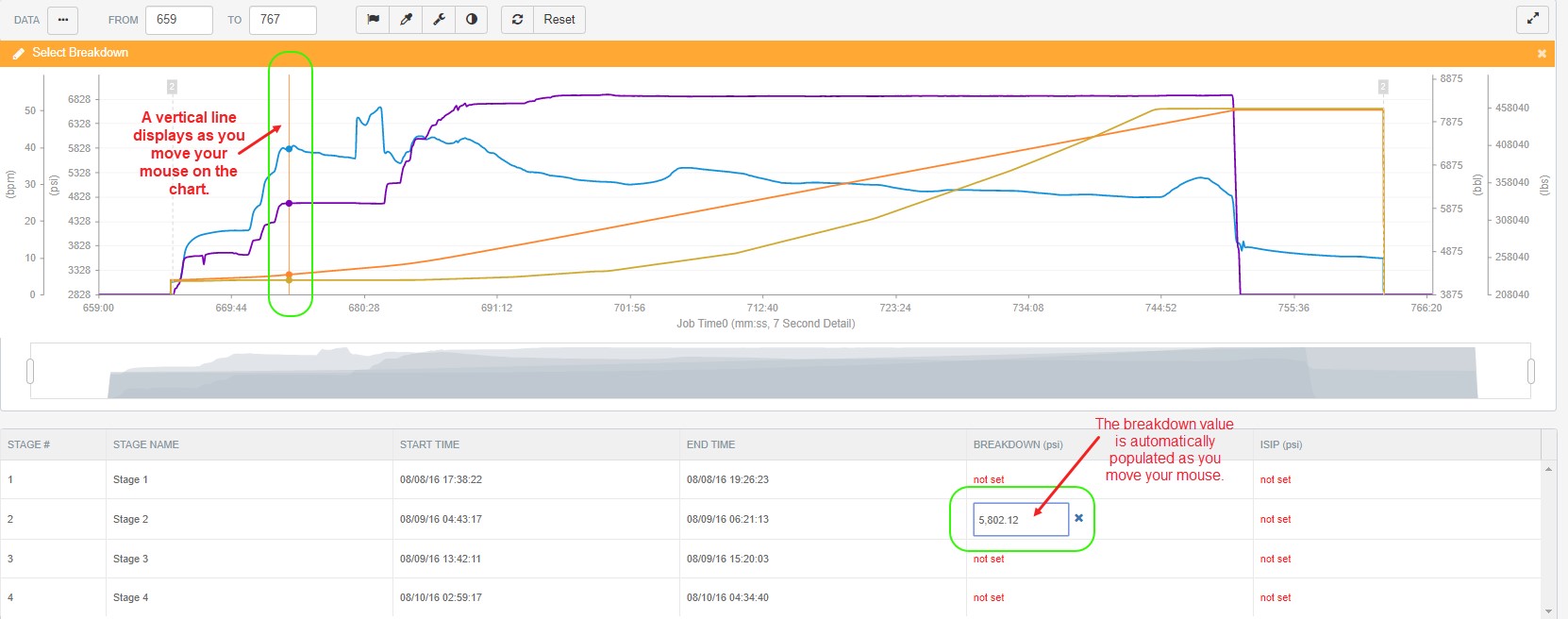This screenshot has width=1568, height=619.
Task: Click Stage 2 ISIP 'not set' link
Action: (1276, 519)
